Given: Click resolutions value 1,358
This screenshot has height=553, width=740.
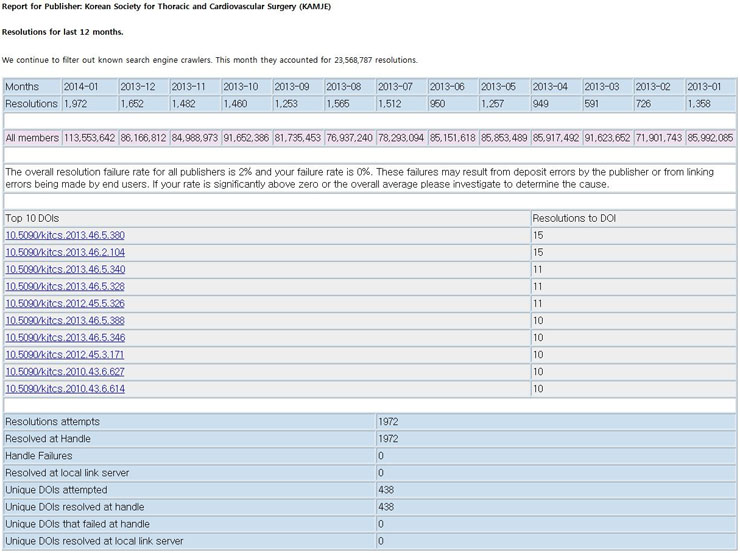Looking at the screenshot, I should 699,104.
